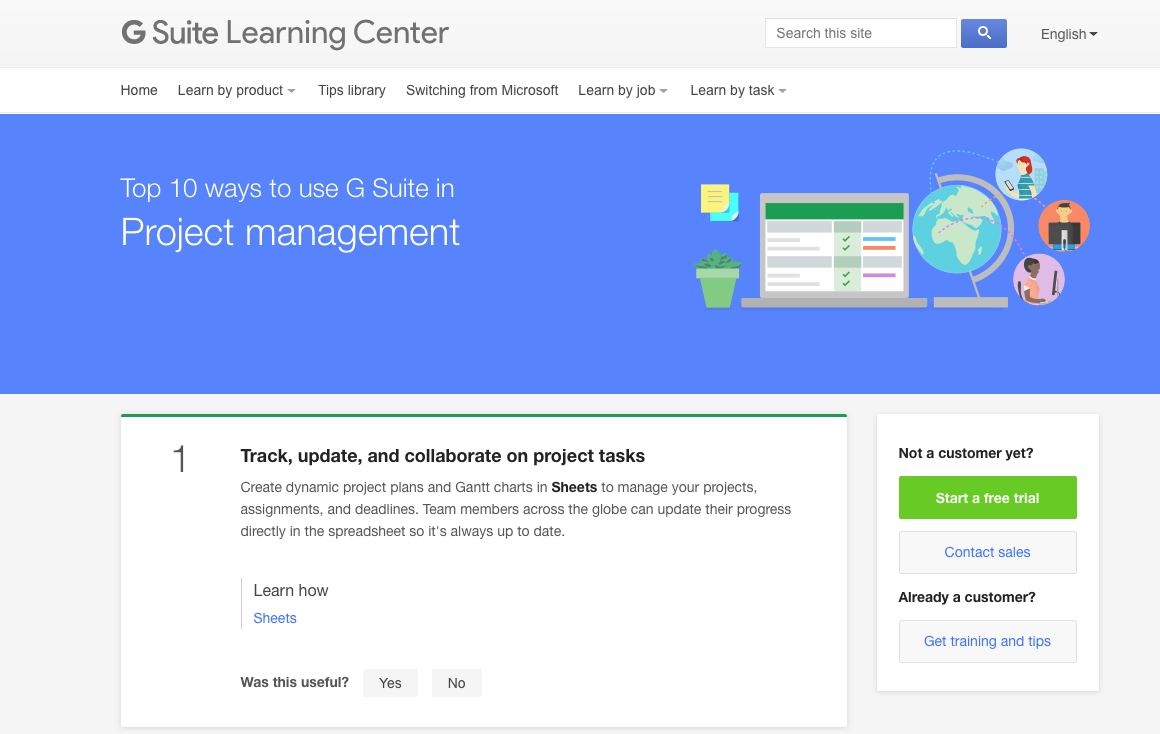Click the bold Sheets word in description

(574, 488)
